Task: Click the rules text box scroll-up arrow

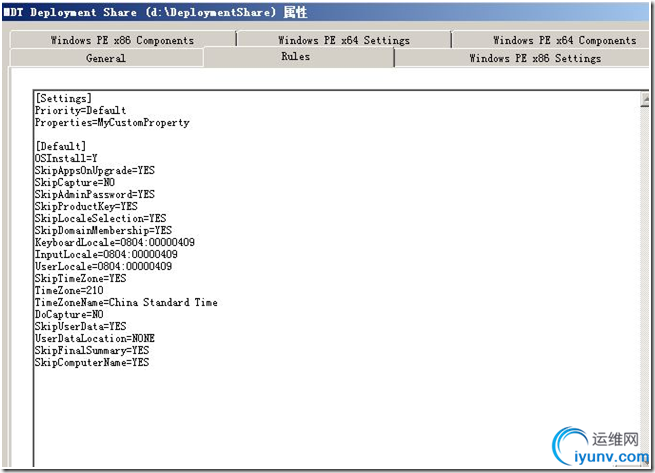Action: (x=645, y=99)
